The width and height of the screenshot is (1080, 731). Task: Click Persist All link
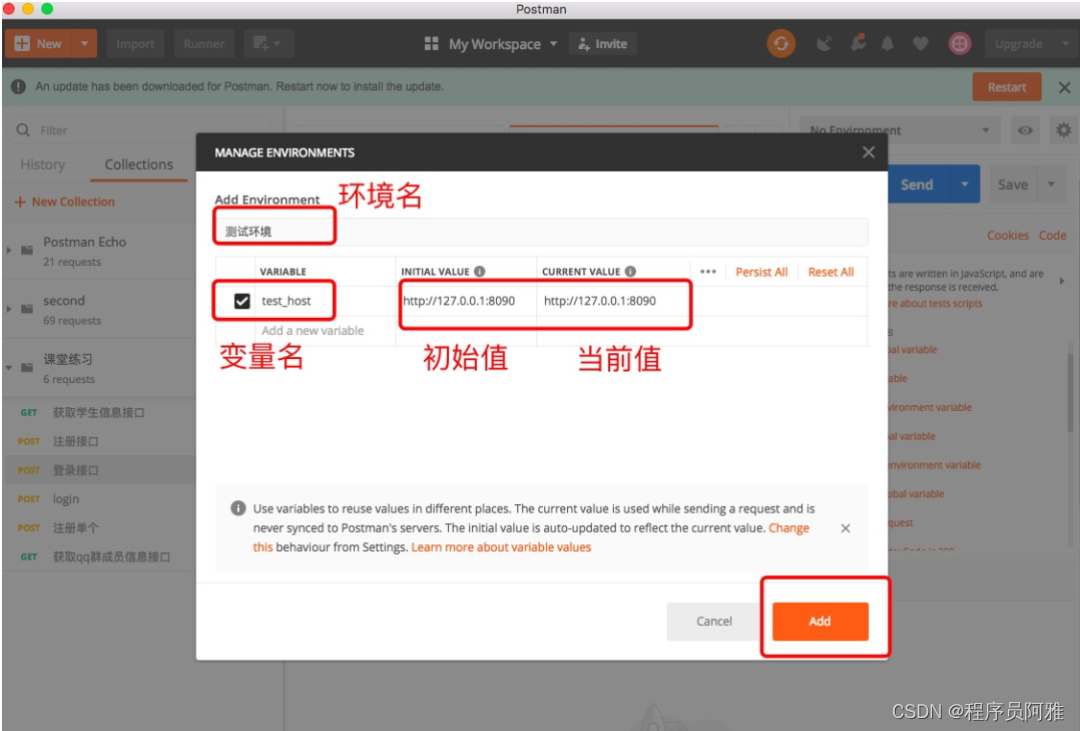(761, 272)
